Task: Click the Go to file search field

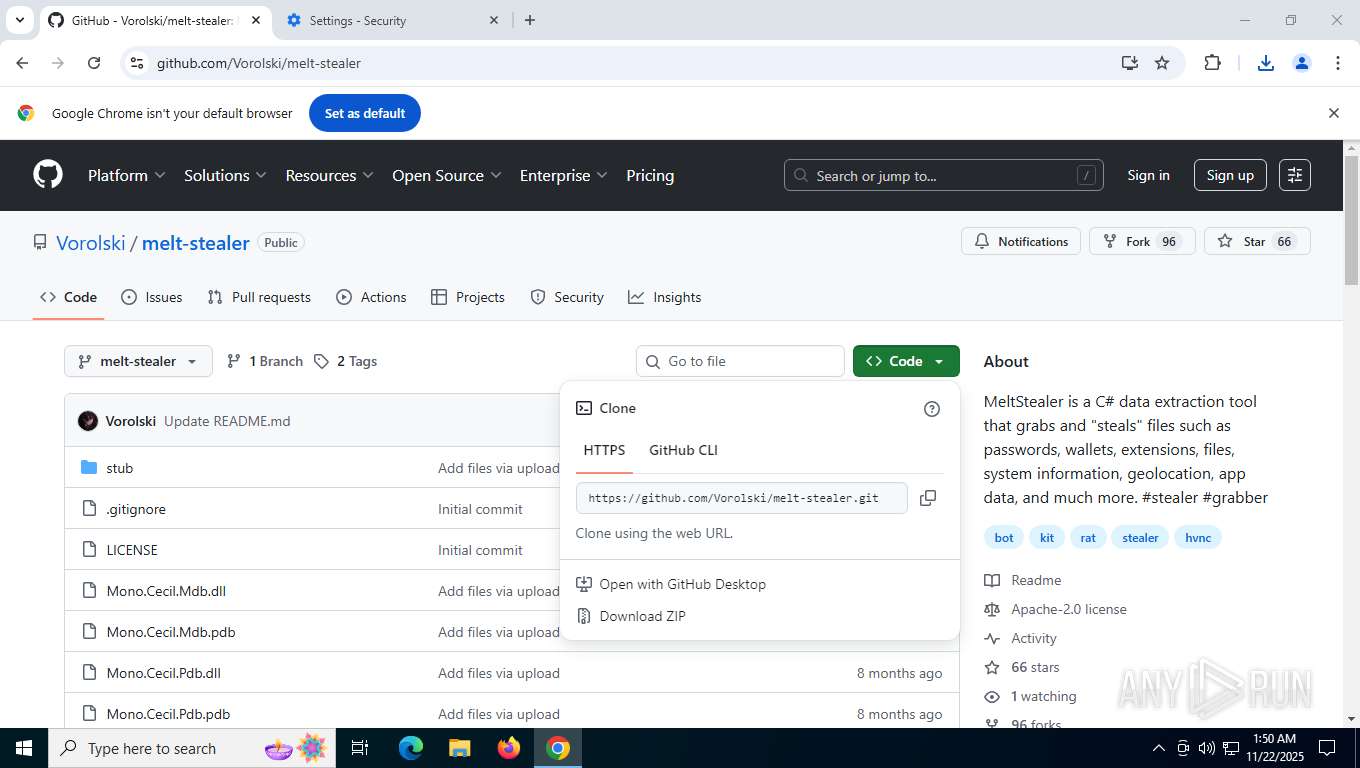Action: coord(740,361)
